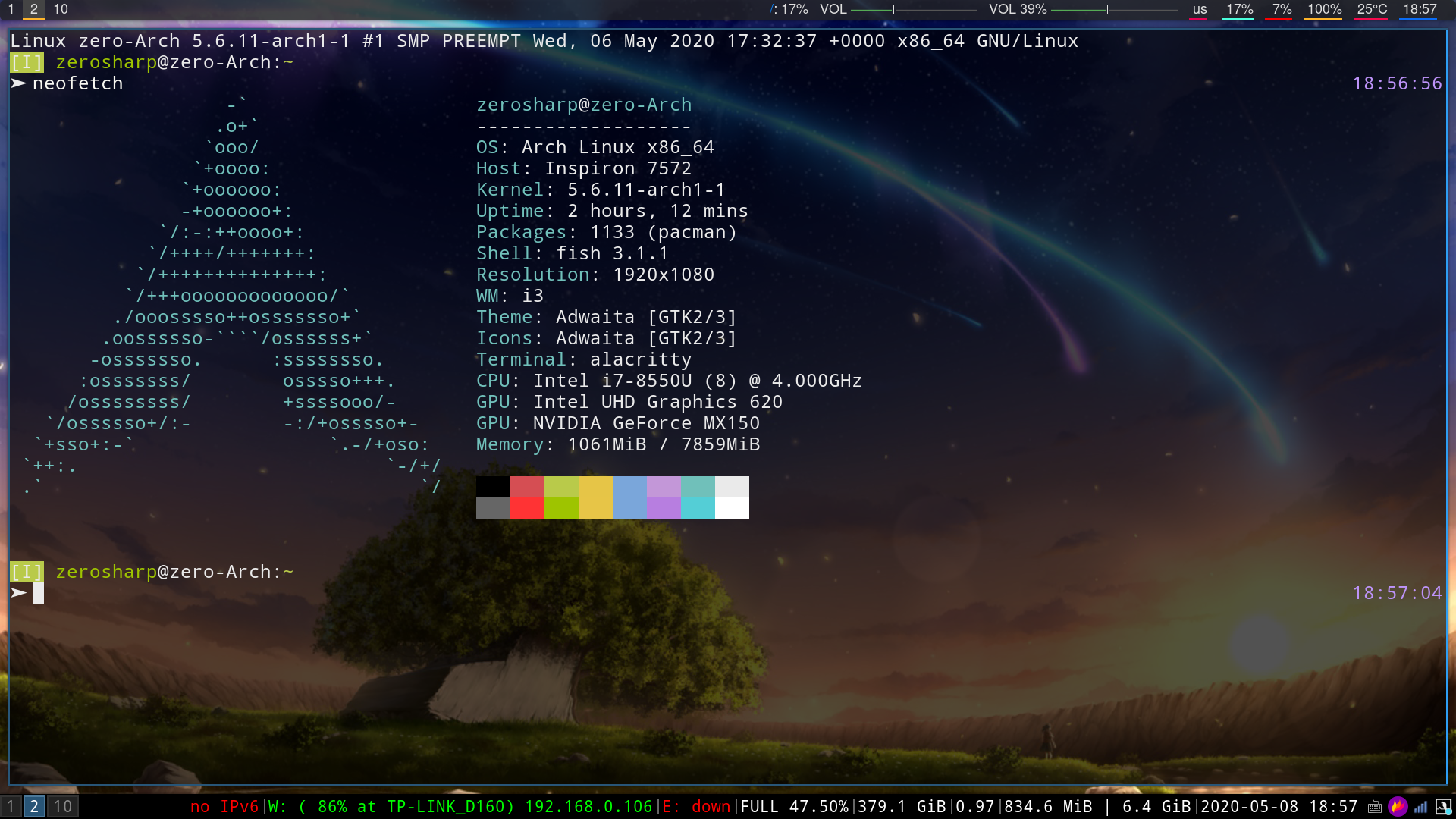The height and width of the screenshot is (819, 1456).
Task: Click the us keyboard layout indicator
Action: [x=1199, y=9]
